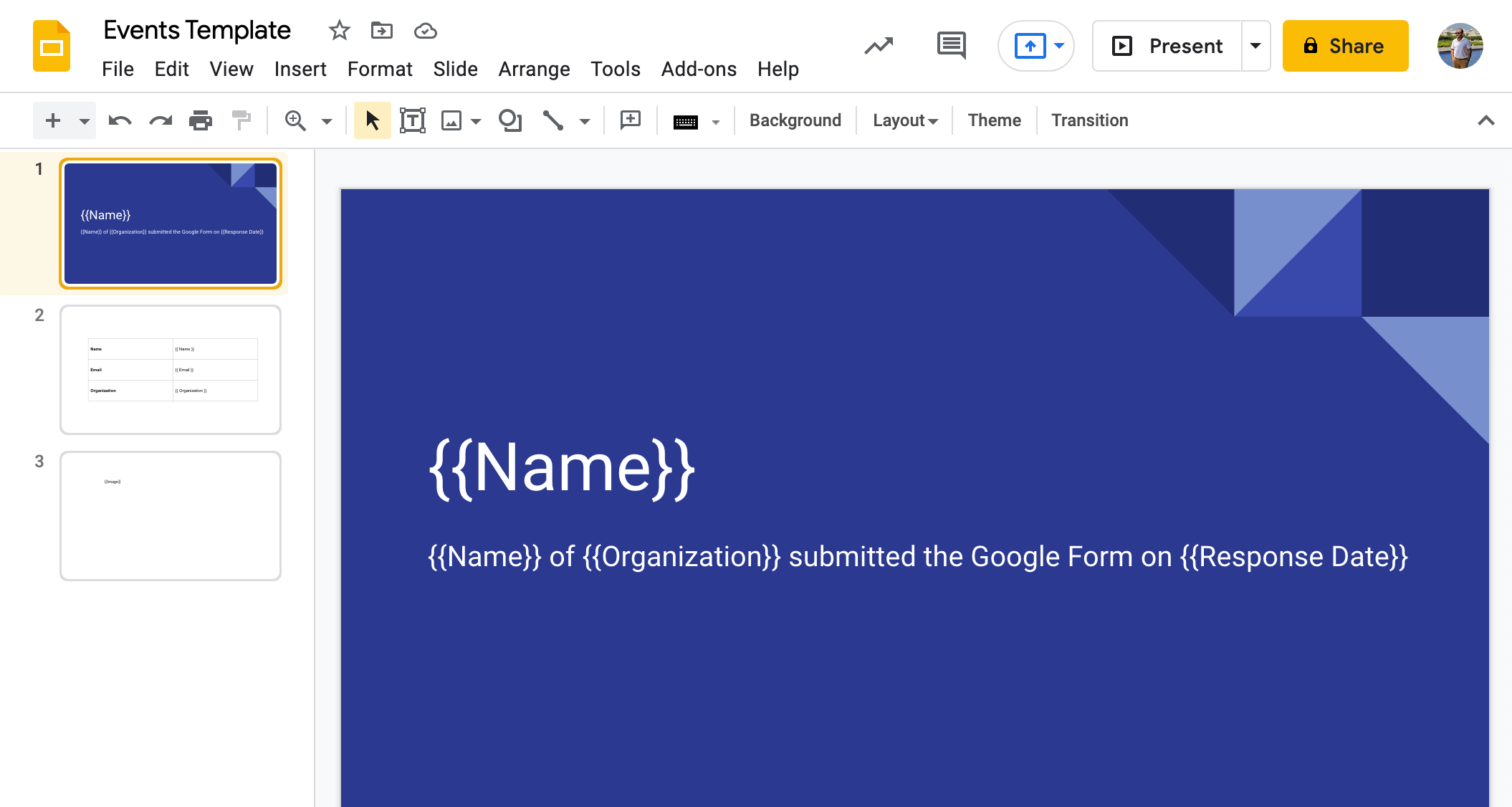Click the Background button
The width and height of the screenshot is (1512, 807).
(796, 120)
